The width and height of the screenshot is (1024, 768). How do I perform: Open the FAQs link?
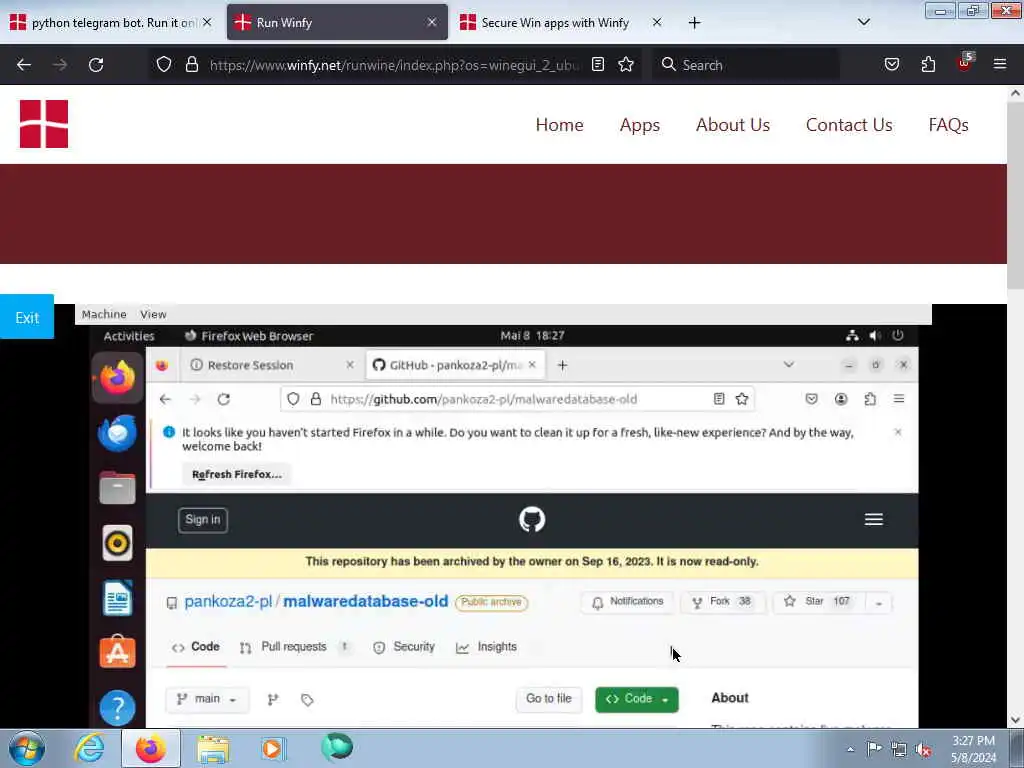pos(948,125)
